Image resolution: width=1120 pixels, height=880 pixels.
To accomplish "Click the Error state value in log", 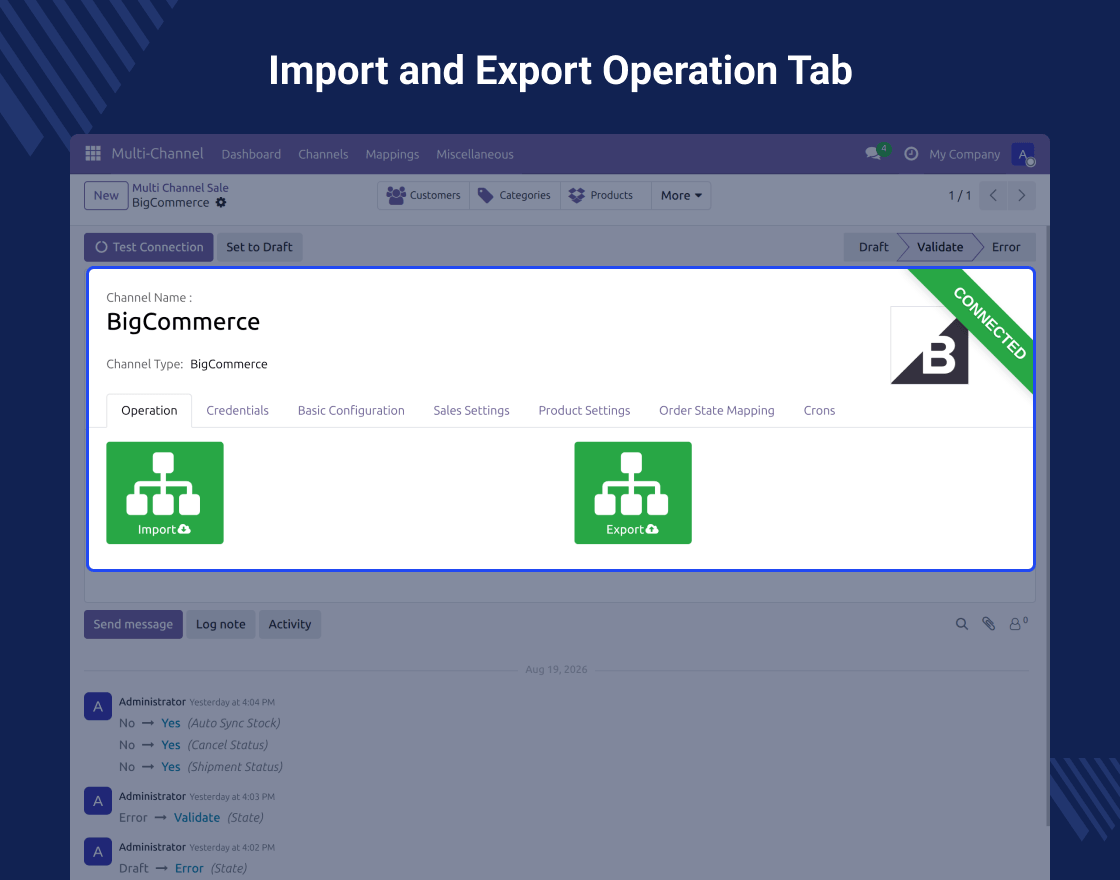I will (x=189, y=869).
